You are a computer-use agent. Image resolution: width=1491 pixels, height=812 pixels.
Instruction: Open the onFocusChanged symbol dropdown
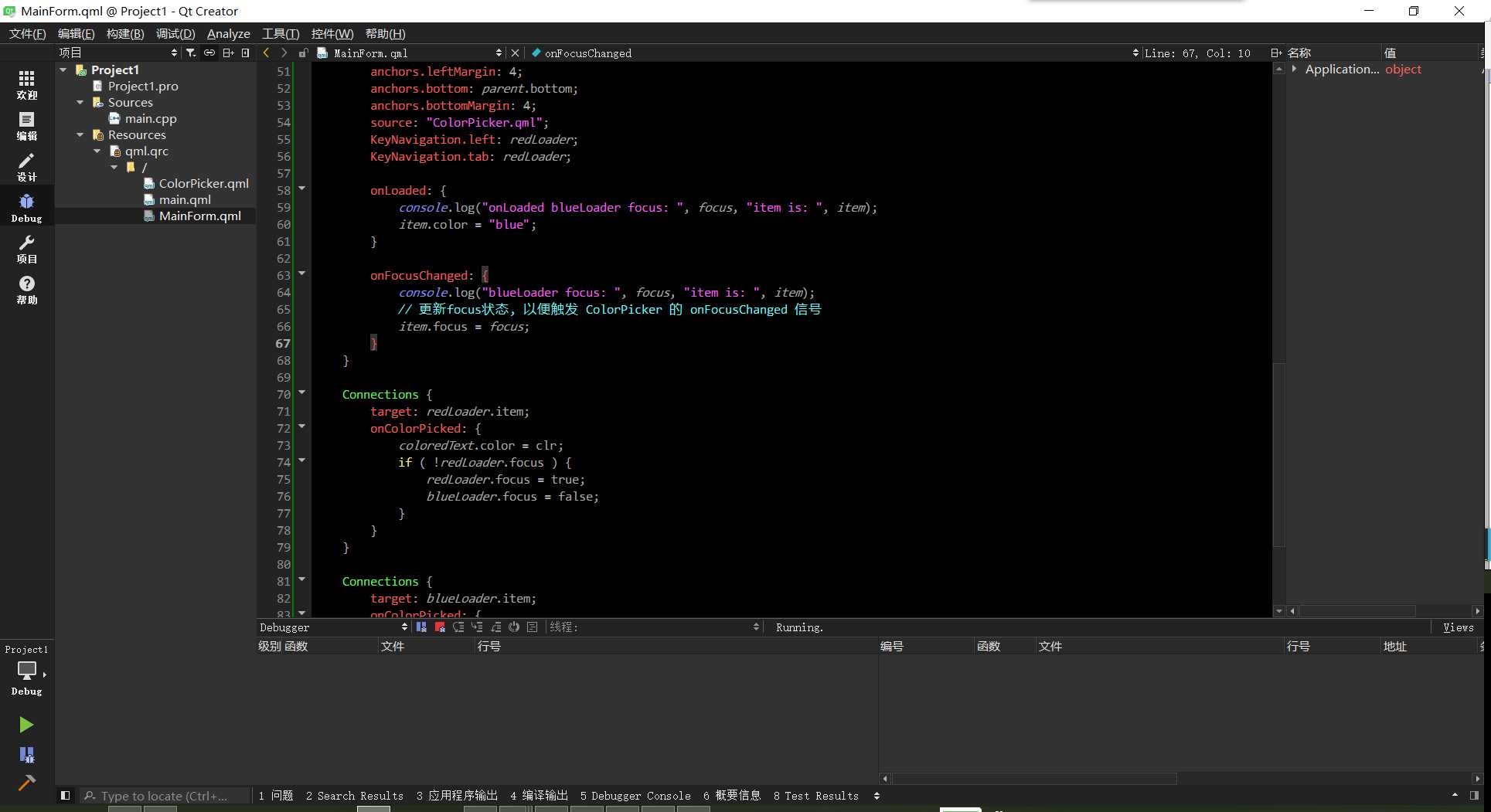pos(835,53)
